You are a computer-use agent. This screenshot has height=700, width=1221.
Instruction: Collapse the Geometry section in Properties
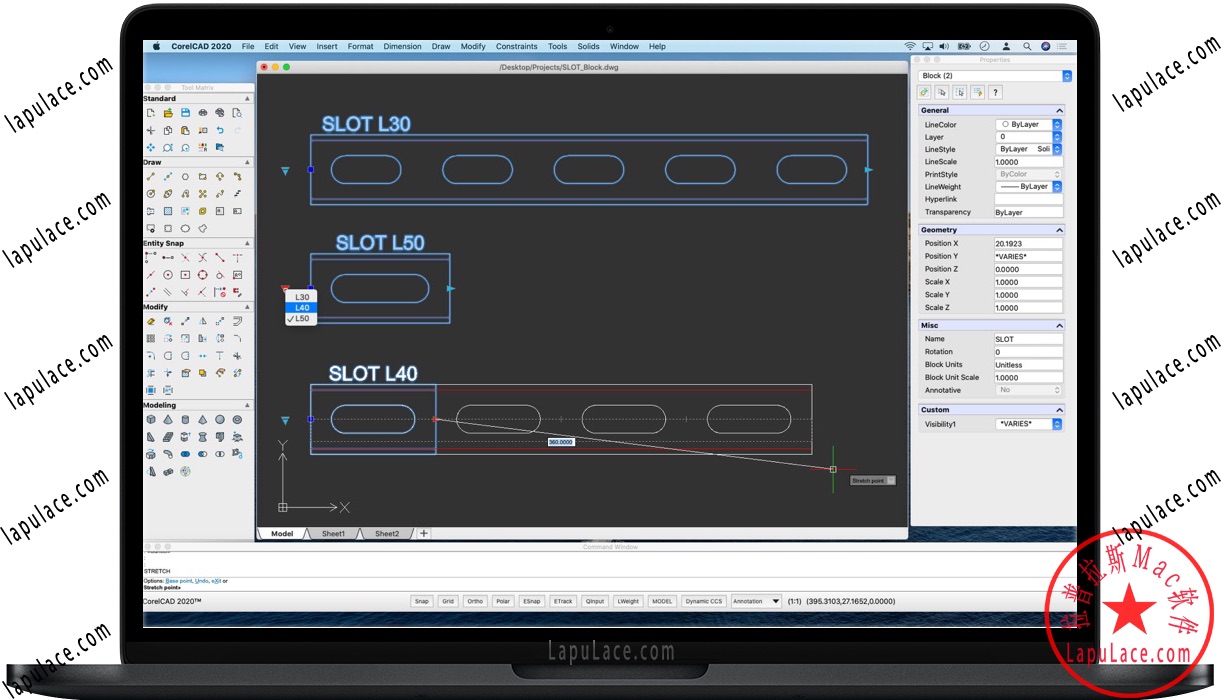coord(1061,229)
